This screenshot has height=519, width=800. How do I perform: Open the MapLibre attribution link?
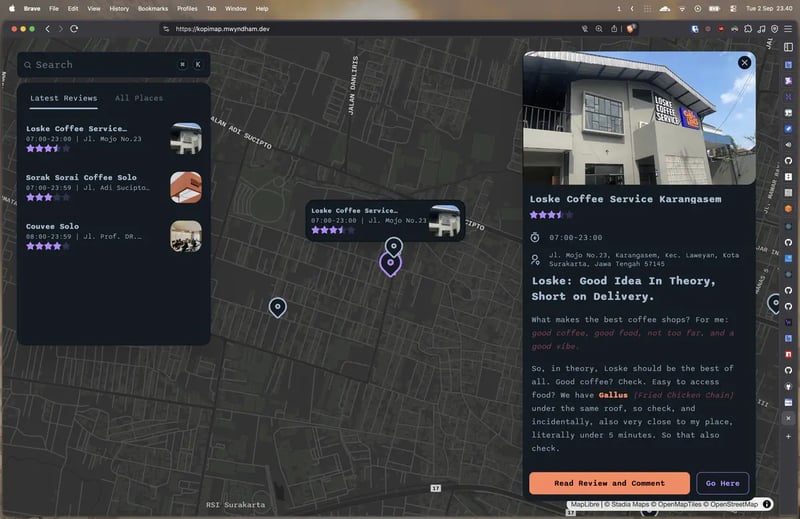coord(585,504)
